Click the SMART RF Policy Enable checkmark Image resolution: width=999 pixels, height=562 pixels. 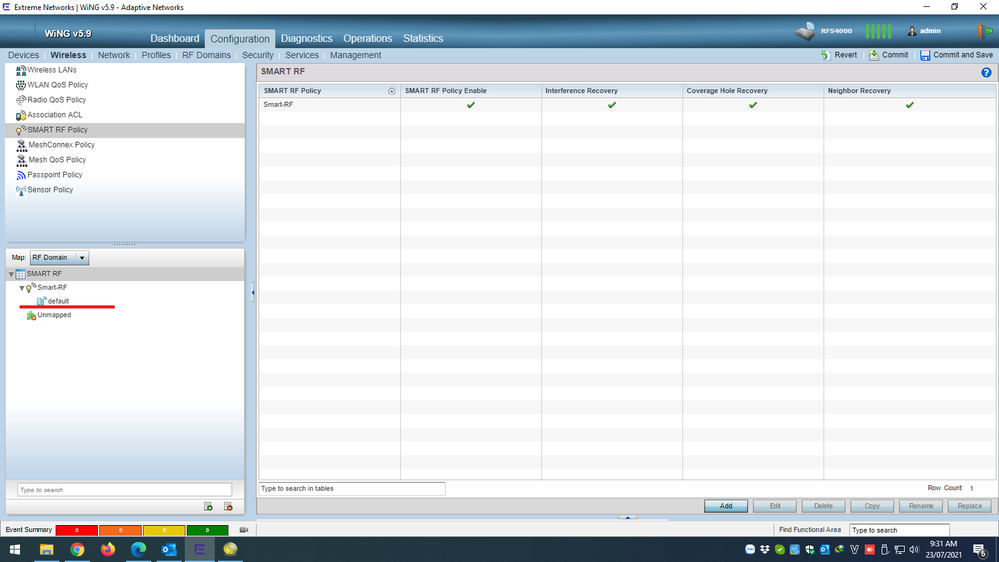[471, 105]
